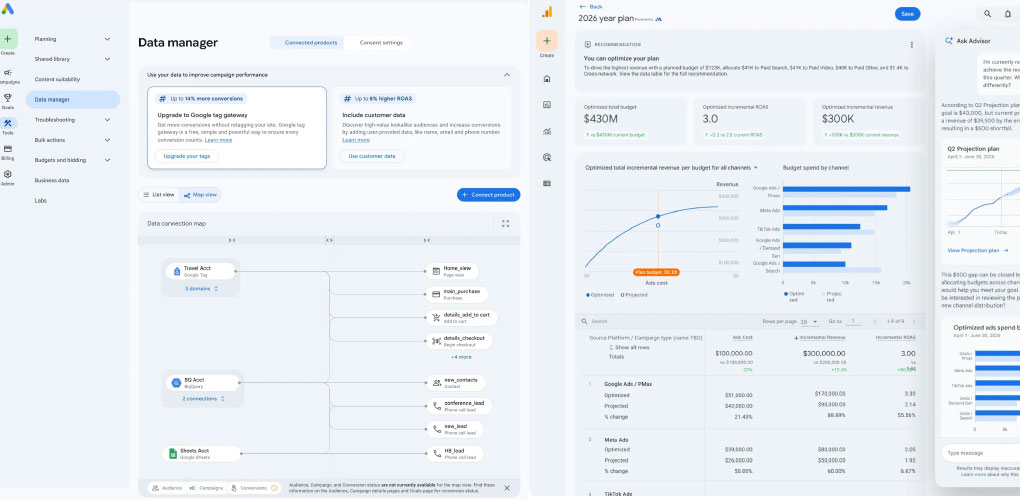Open Advertising icon in Analytics sidebar
The height and width of the screenshot is (500, 1020).
[547, 157]
